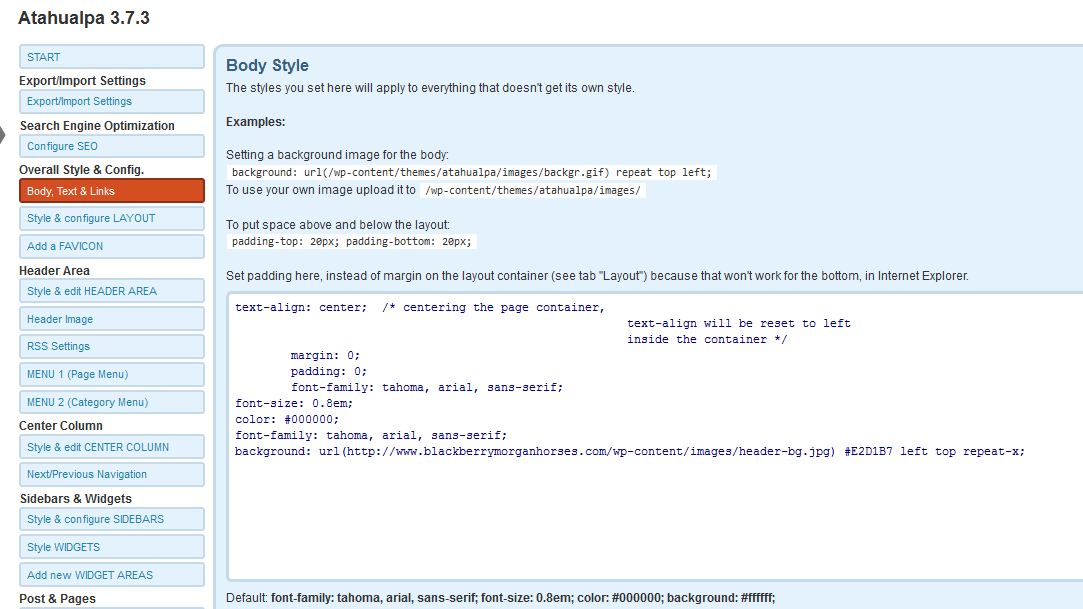Screen dimensions: 1083x609
Task: Select the Body, Text & Links tab
Action: point(112,191)
